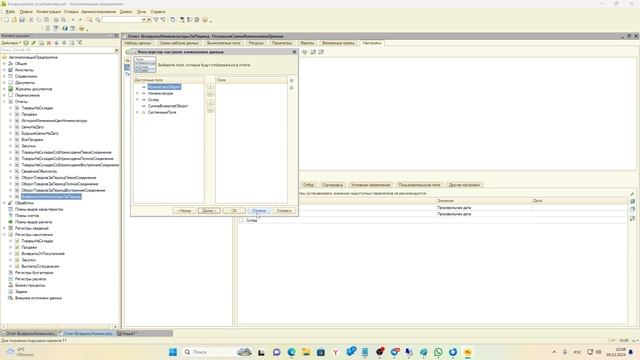Select СведенияОВыплатах report in tree
The height and width of the screenshot is (360, 640).
(39, 171)
